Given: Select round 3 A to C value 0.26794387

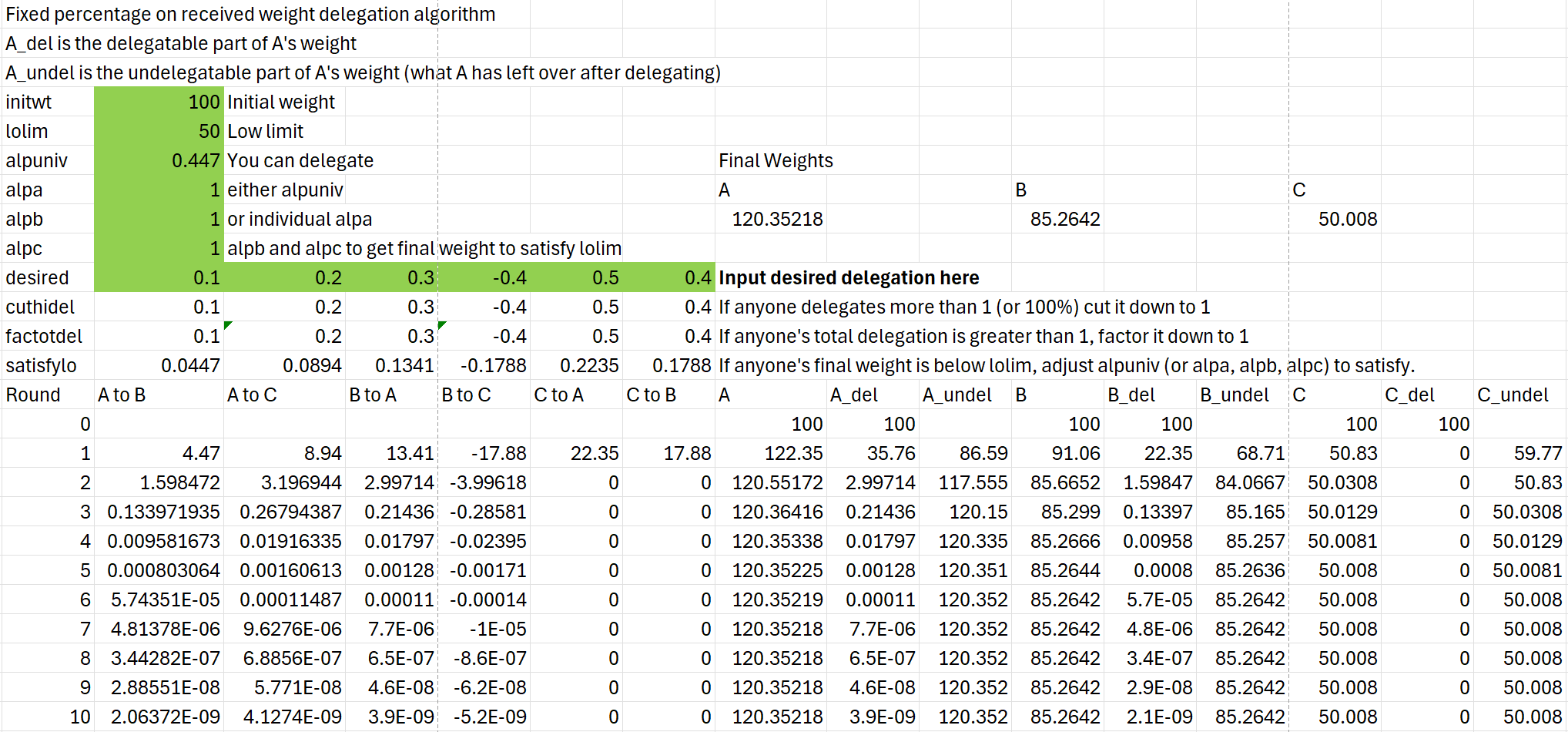Looking at the screenshot, I should (284, 512).
